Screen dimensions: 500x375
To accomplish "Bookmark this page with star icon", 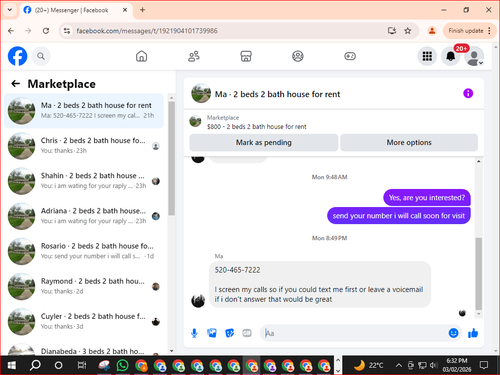I will (407, 31).
